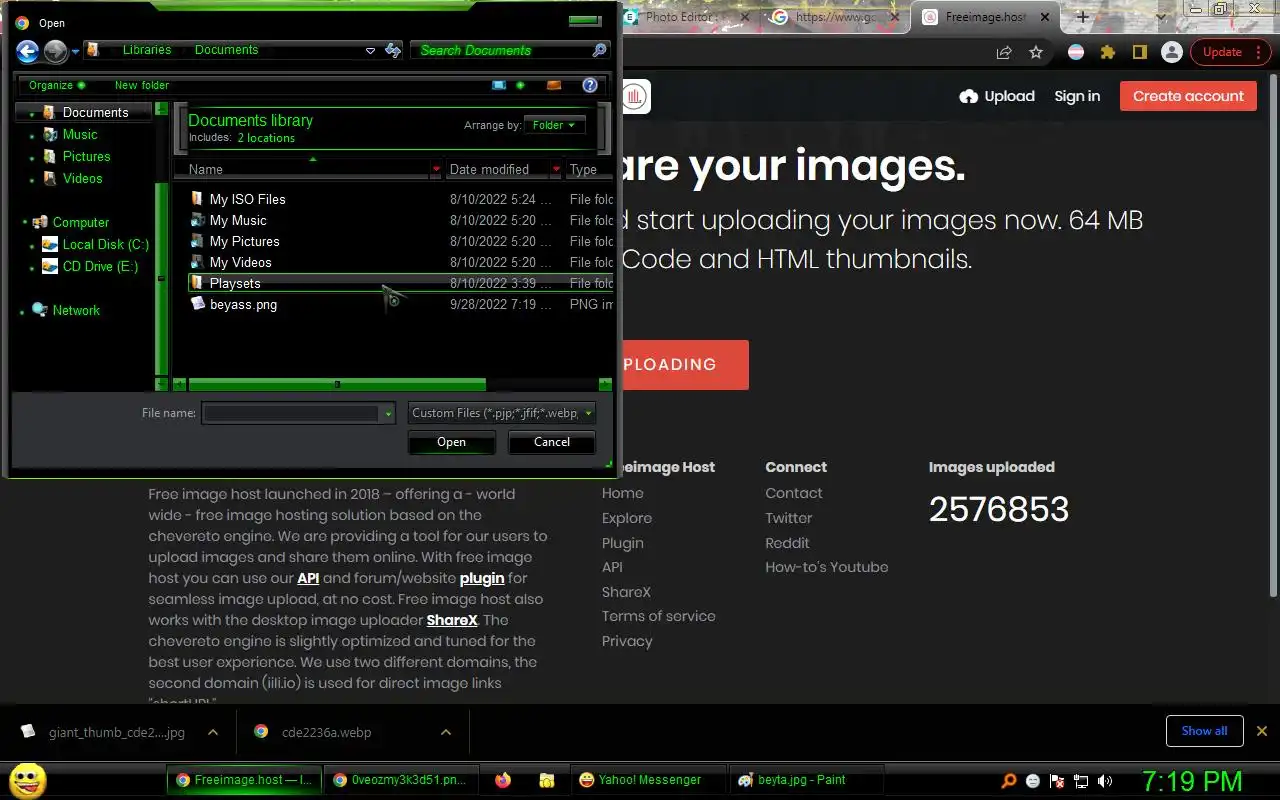Bookmark this page with the star icon

pyautogui.click(x=1036, y=52)
